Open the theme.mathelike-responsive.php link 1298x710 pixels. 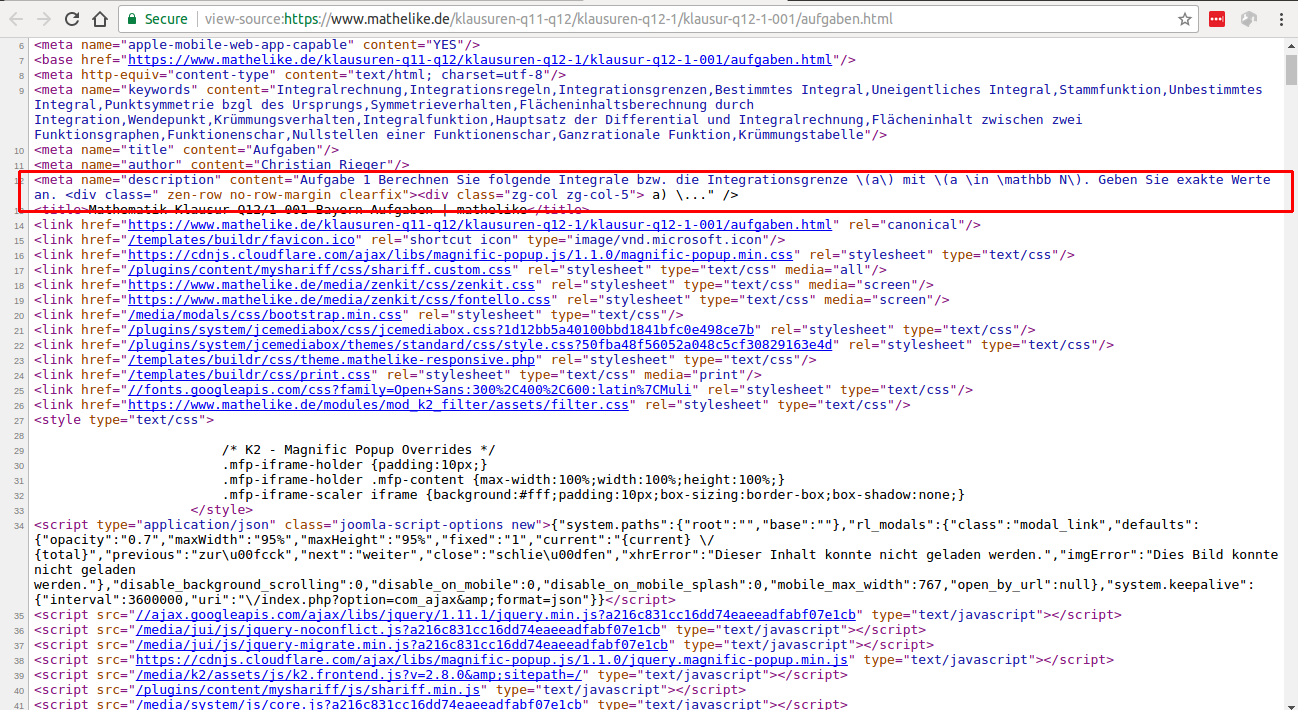(331, 360)
